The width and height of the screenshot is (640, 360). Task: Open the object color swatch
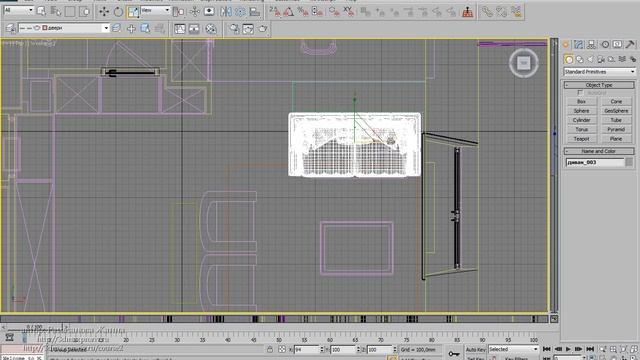629,162
